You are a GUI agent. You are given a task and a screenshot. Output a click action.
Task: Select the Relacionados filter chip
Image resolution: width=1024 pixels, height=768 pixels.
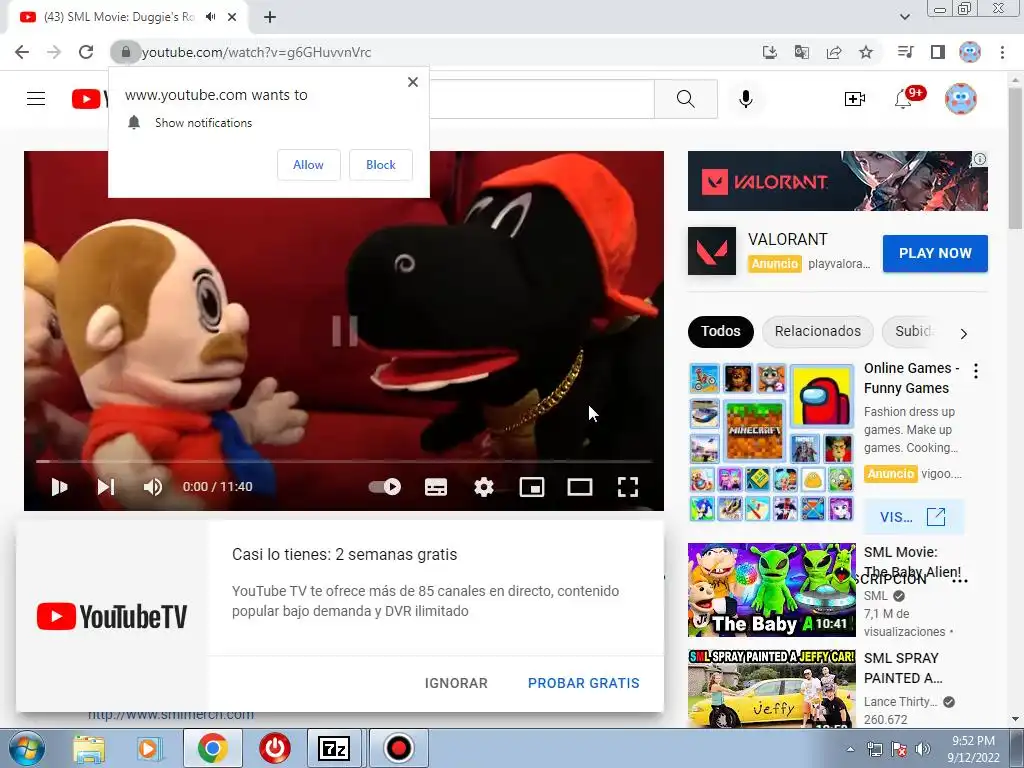pyautogui.click(x=818, y=331)
